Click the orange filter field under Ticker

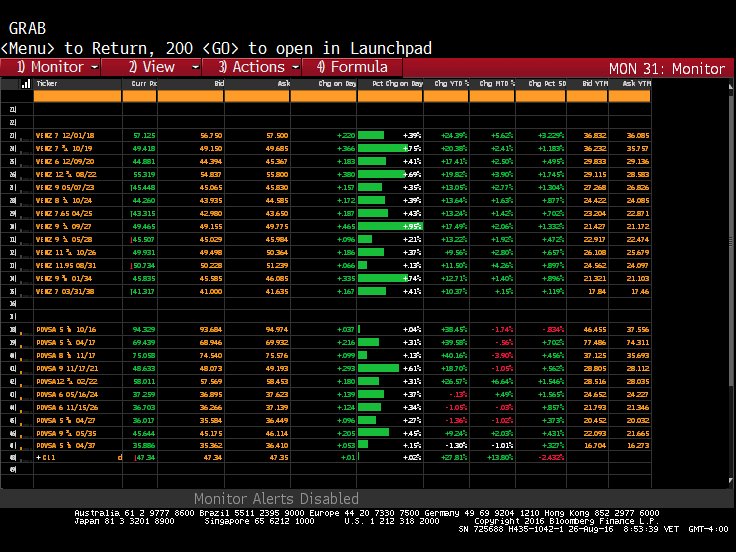pyautogui.click(x=77, y=96)
